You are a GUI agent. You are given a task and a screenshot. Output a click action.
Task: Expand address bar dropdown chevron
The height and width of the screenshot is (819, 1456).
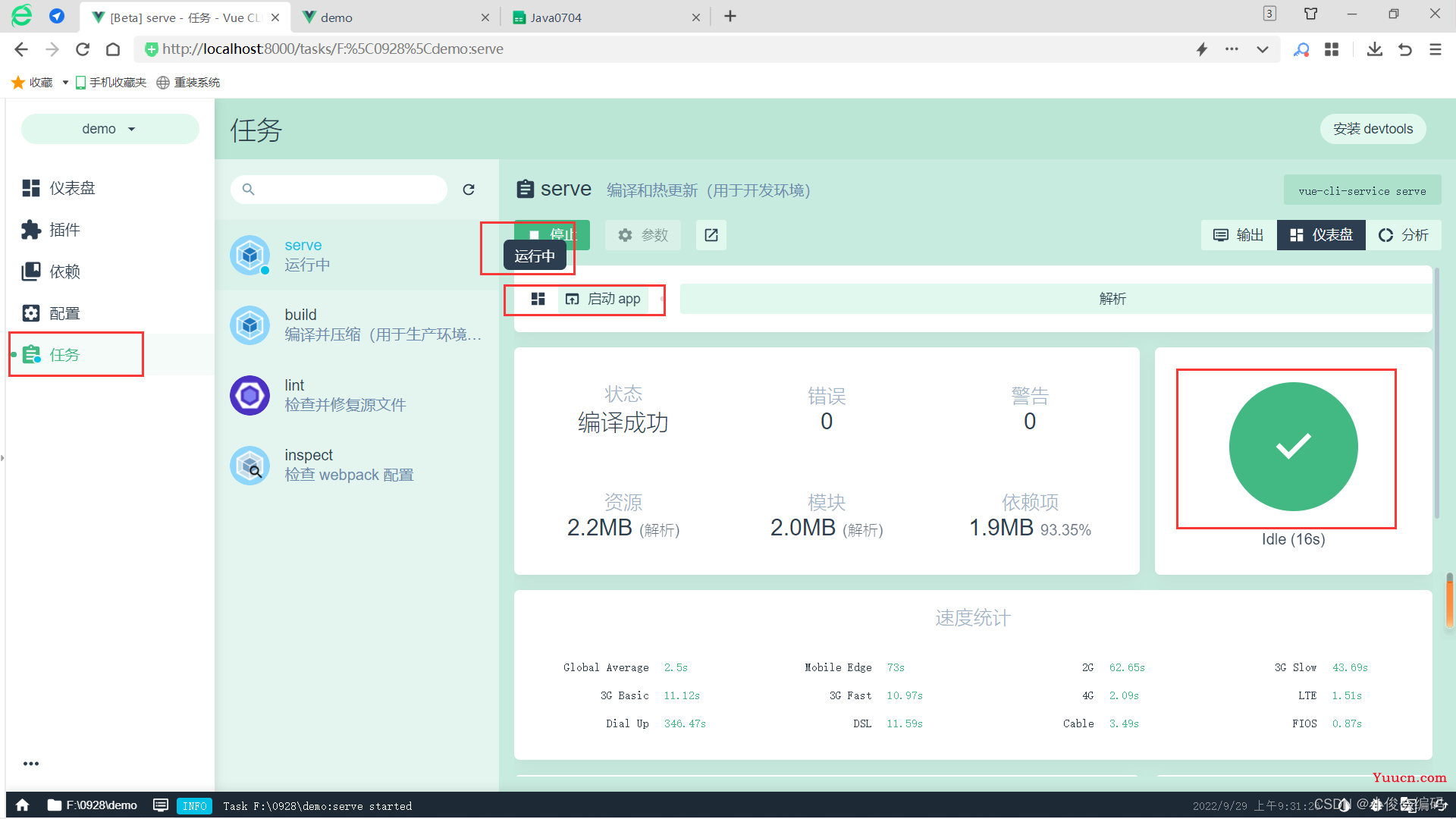pos(1263,49)
